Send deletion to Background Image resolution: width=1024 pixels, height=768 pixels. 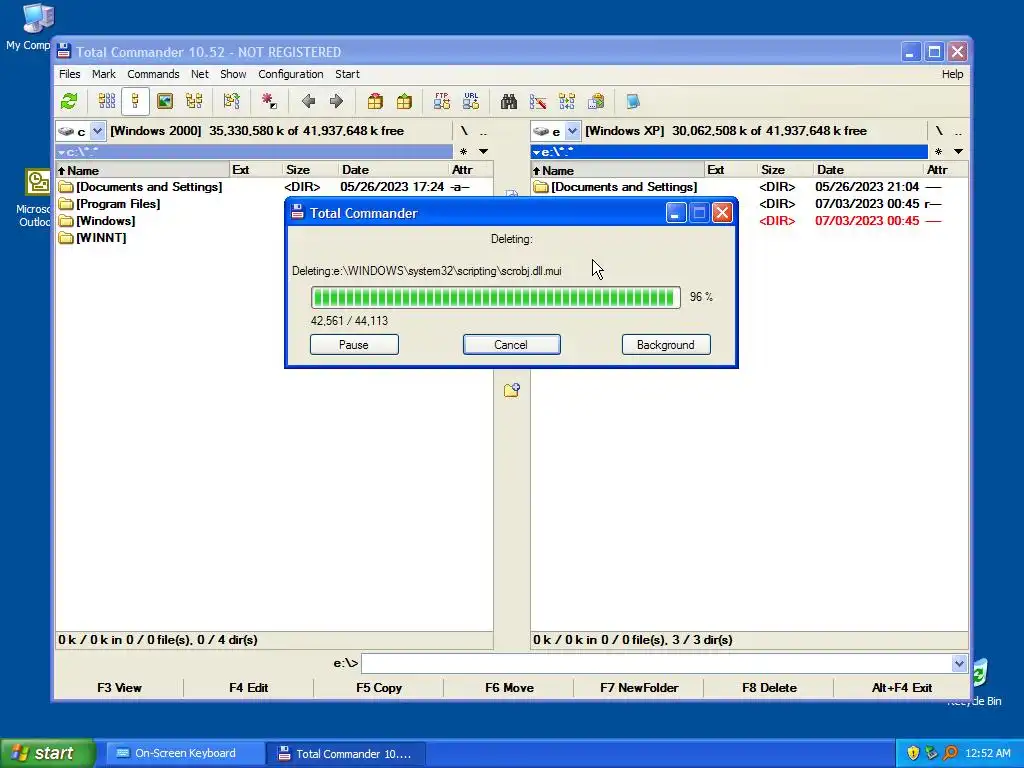(665, 345)
